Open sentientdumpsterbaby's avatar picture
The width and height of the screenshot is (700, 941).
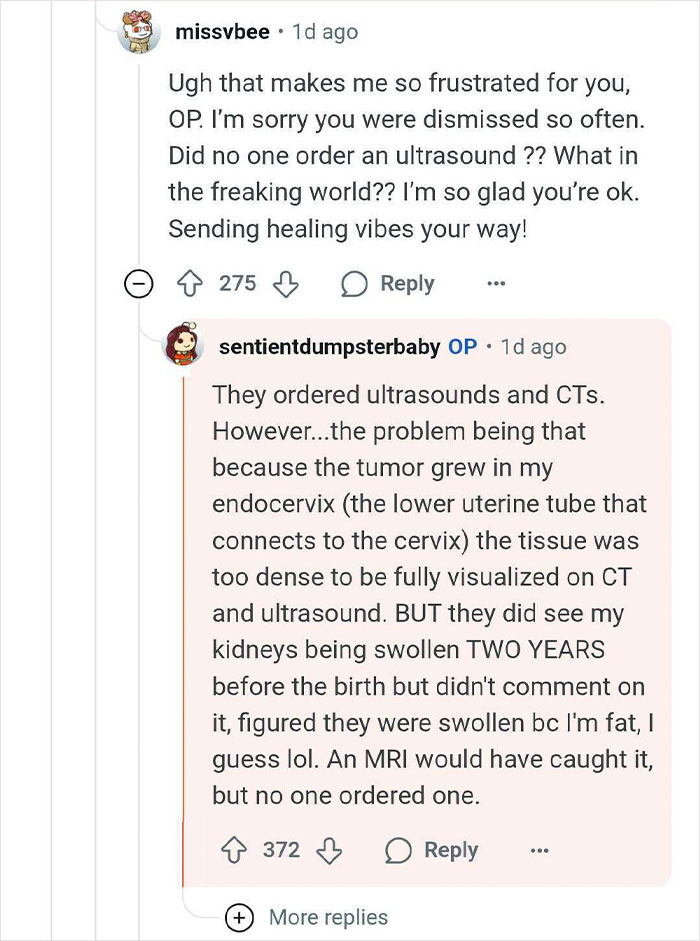click(184, 346)
